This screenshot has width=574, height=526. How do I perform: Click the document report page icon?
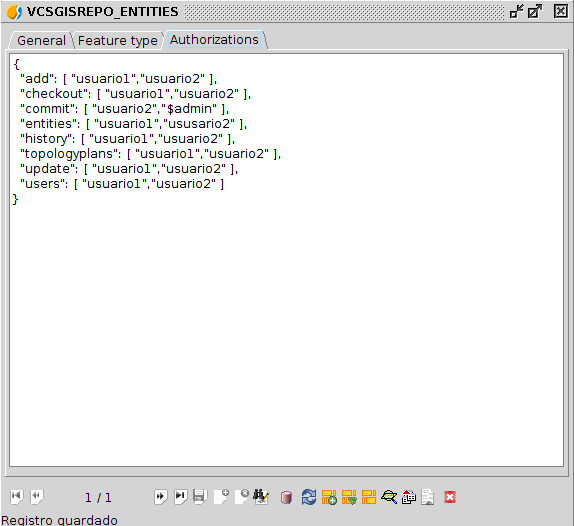click(x=428, y=497)
